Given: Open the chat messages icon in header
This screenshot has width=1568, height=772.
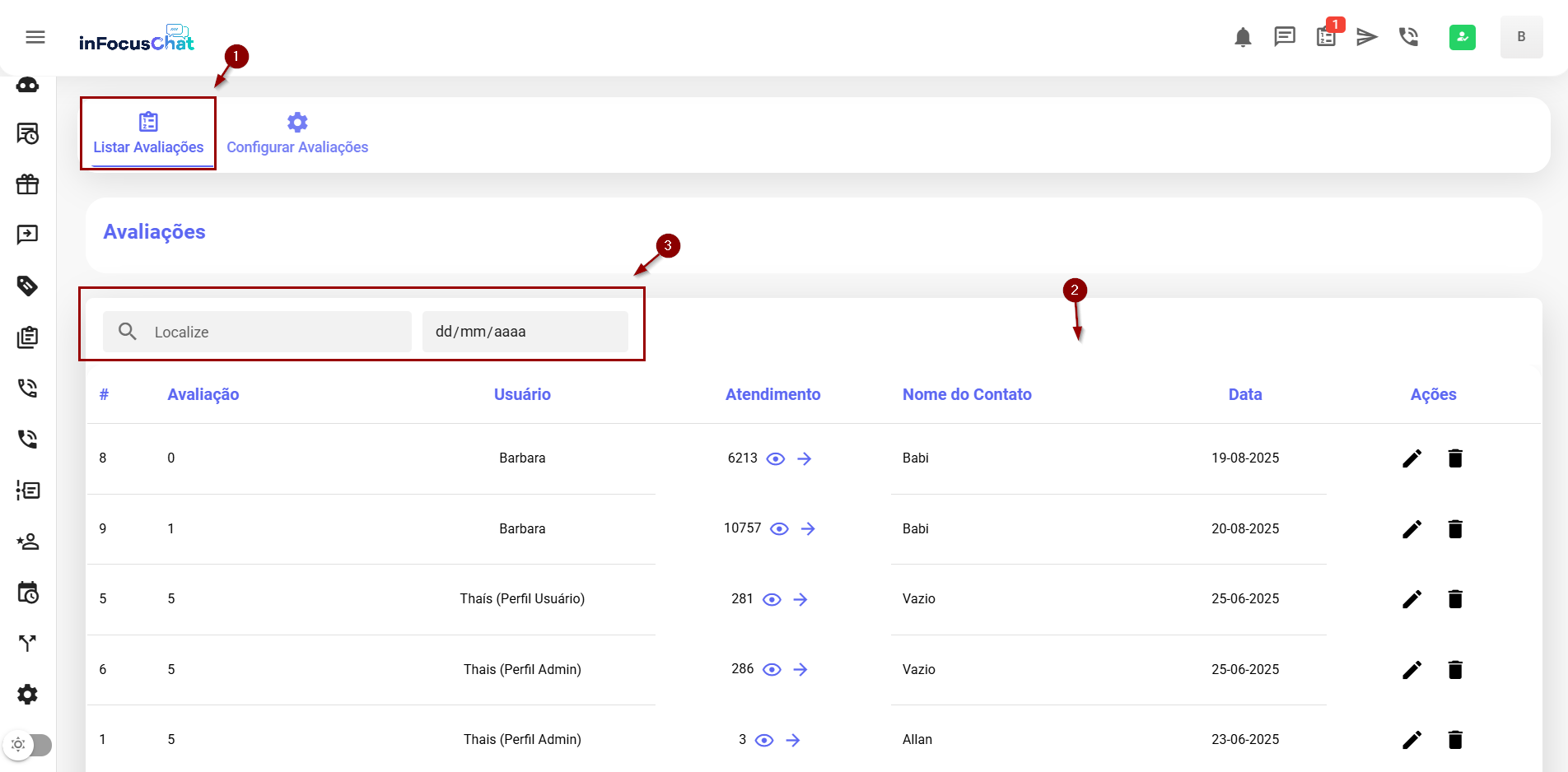Looking at the screenshot, I should coord(1284,37).
